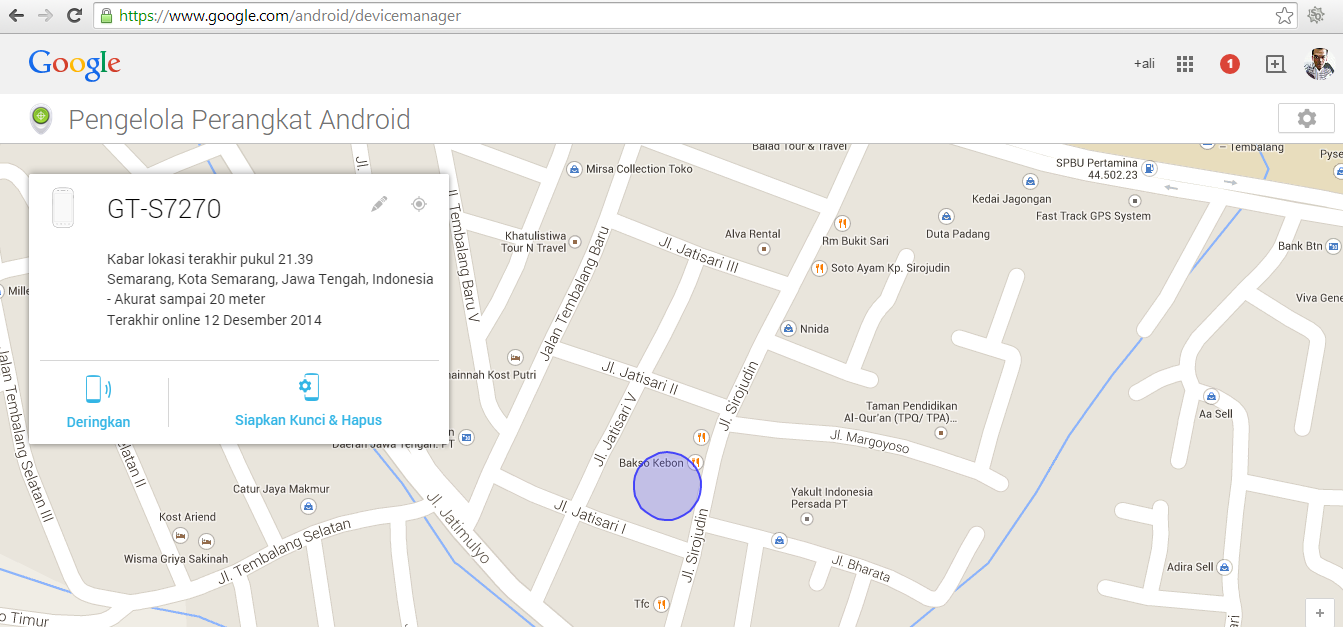
Task: Open the Google apps grid
Action: pyautogui.click(x=1185, y=64)
